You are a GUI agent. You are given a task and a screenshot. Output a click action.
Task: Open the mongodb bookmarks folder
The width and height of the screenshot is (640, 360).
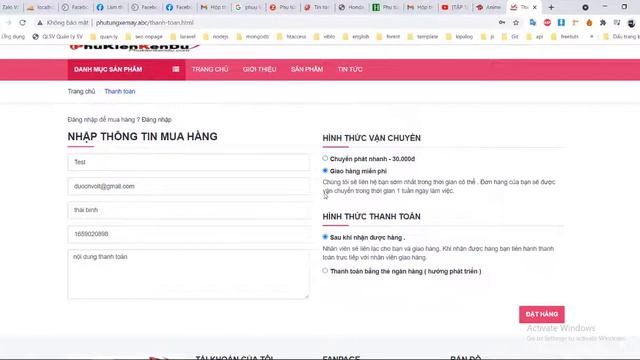[x=253, y=37]
